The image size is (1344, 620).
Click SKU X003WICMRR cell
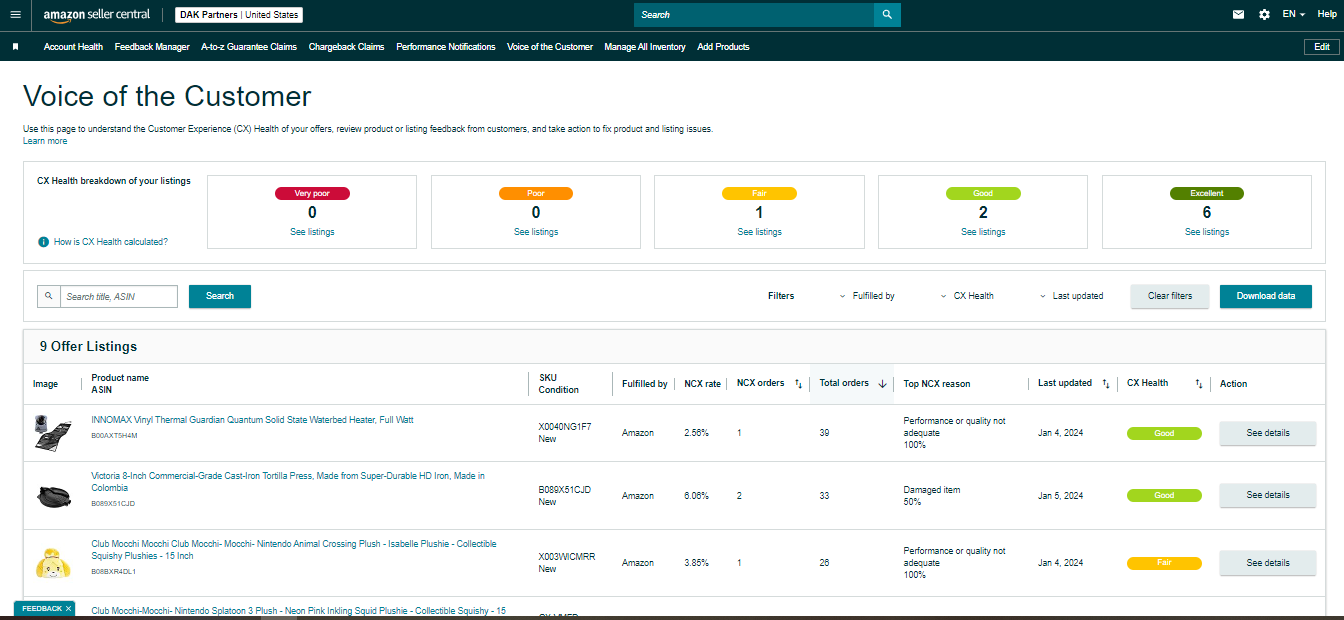point(567,557)
